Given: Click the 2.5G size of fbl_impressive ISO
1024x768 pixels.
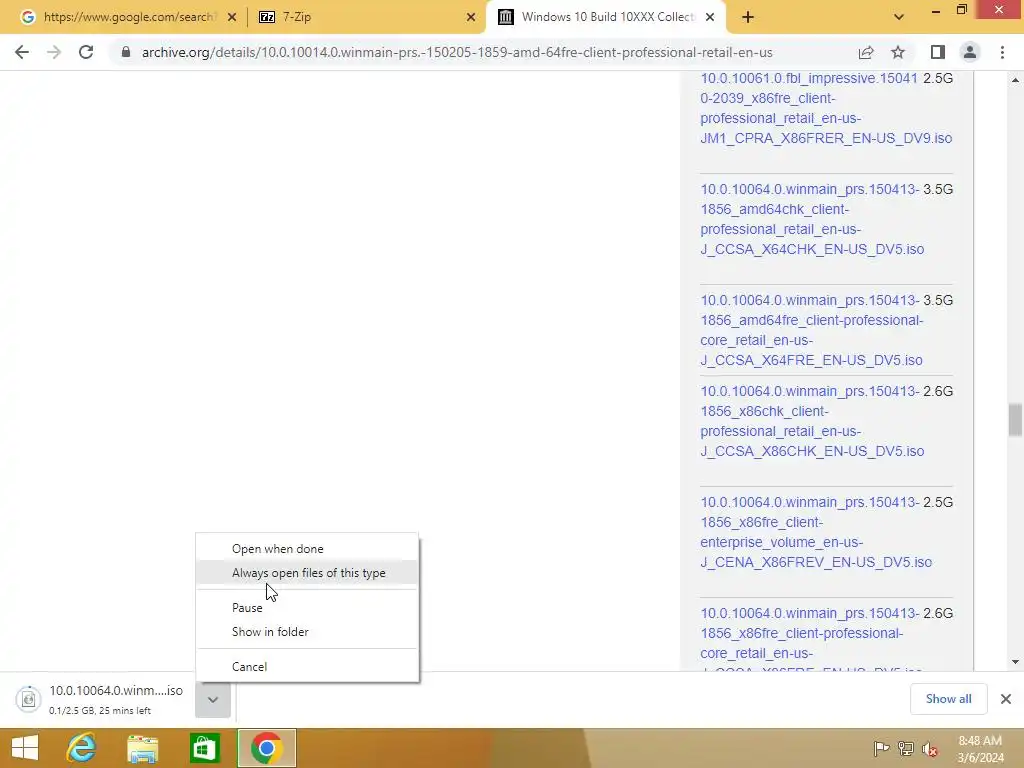Looking at the screenshot, I should pos(938,78).
